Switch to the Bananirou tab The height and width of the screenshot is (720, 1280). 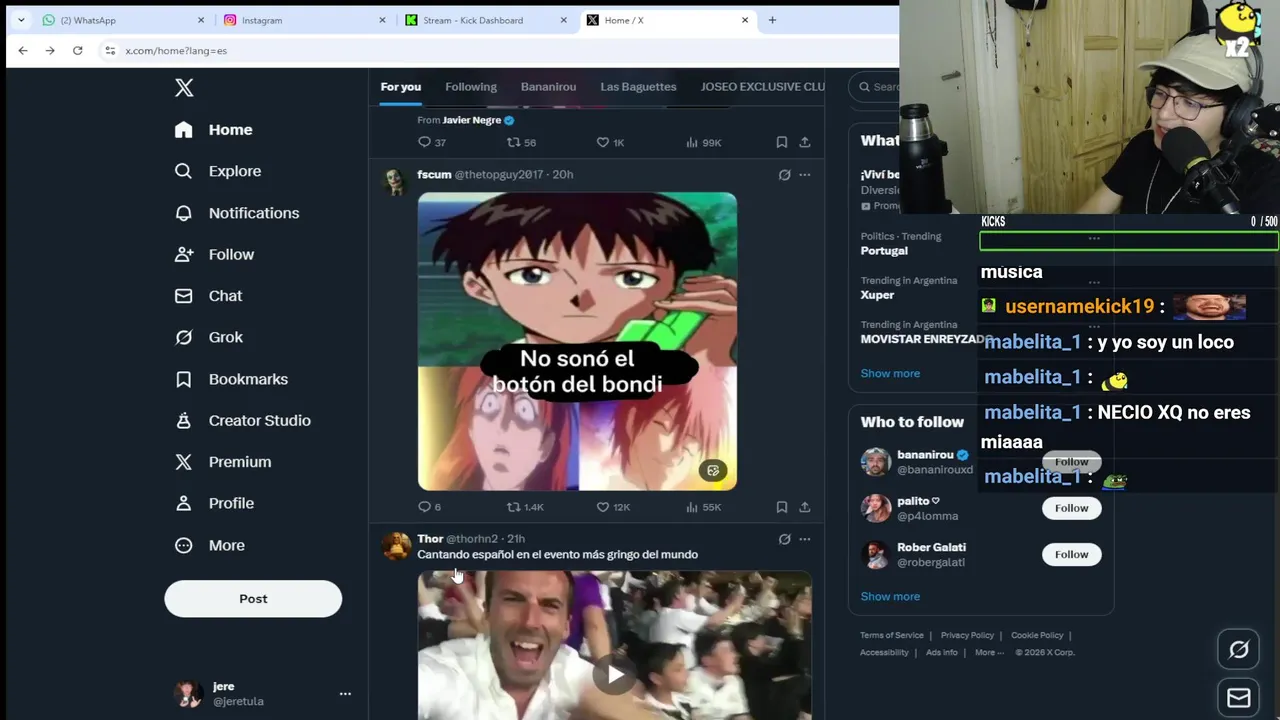pos(548,87)
